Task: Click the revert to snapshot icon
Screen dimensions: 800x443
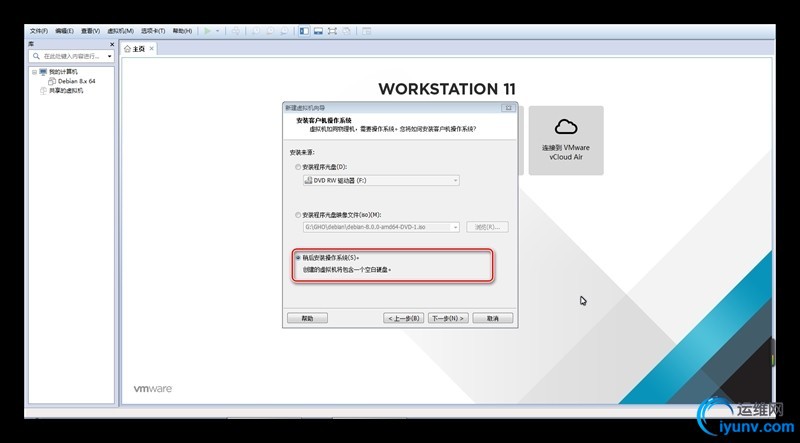Action: click(x=270, y=31)
